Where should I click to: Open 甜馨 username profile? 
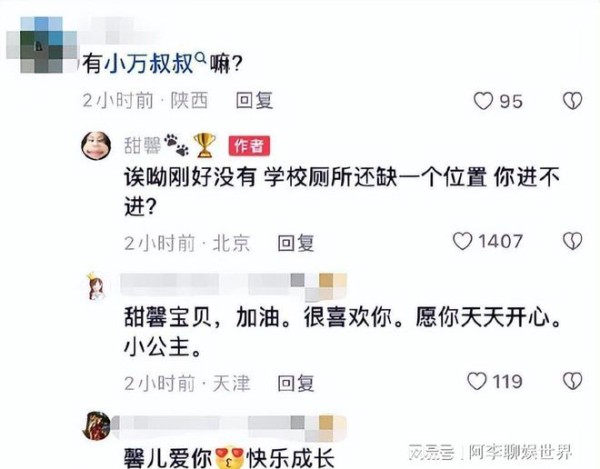click(x=142, y=146)
